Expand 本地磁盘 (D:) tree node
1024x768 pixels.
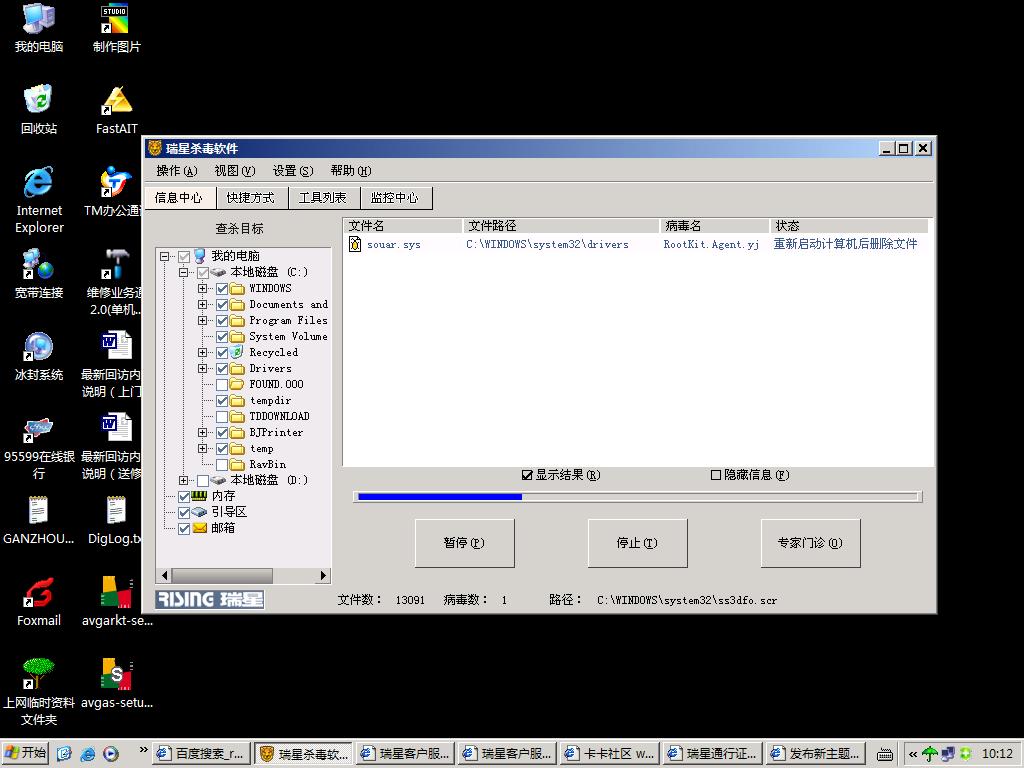click(x=184, y=481)
